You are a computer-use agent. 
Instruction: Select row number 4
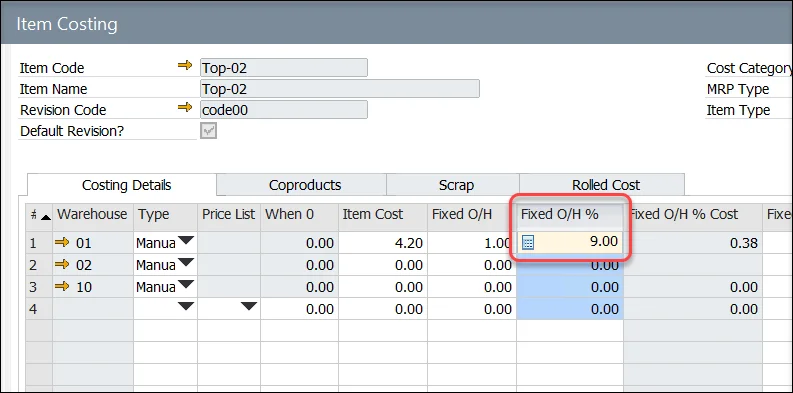(x=39, y=309)
